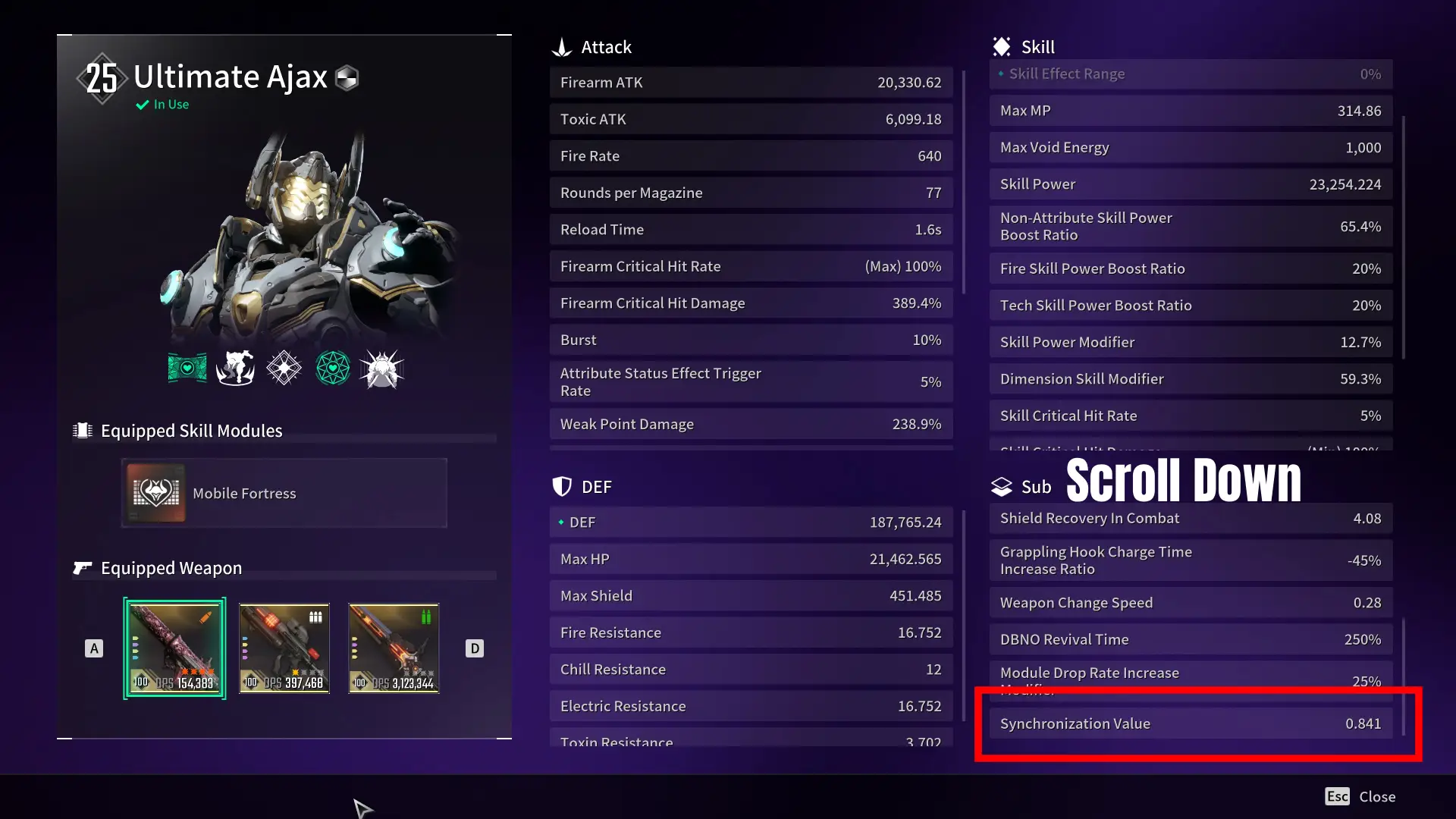
Task: Select weapon with DPS 154,383
Action: pyautogui.click(x=174, y=648)
